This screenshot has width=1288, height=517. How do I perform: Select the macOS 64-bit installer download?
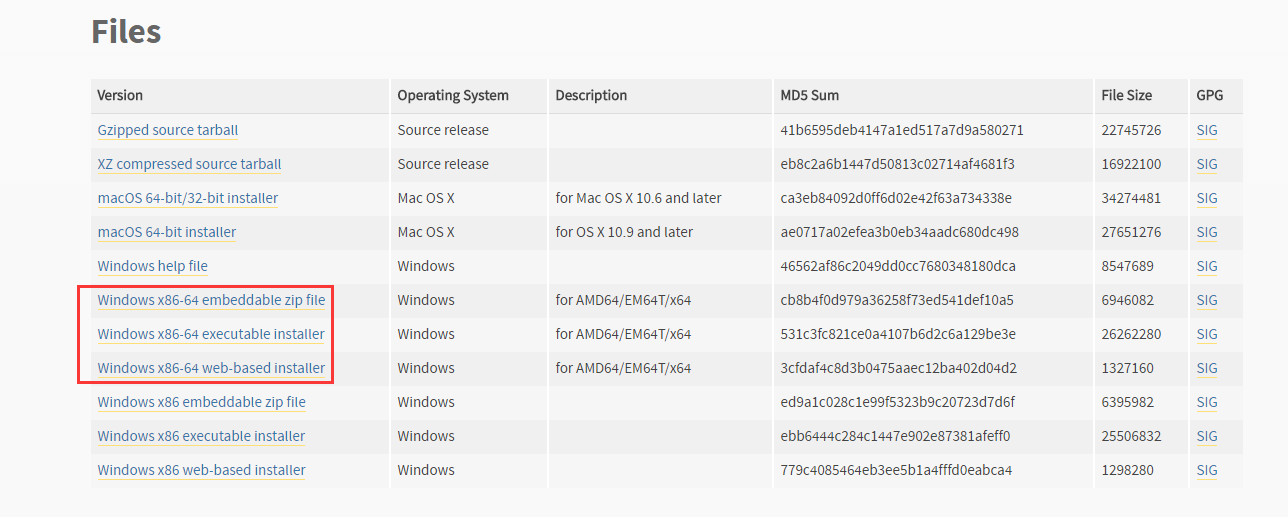[167, 232]
